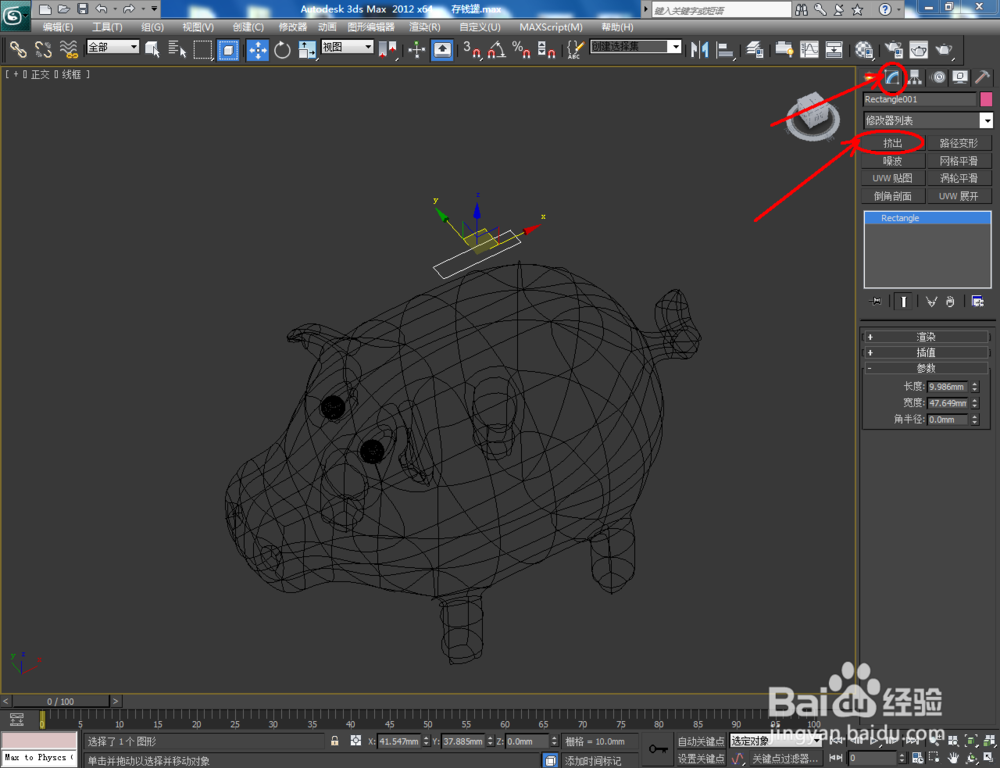Screen dimensions: 1000x768
Task: Open reference coordinate dropdown 视图
Action: (347, 47)
